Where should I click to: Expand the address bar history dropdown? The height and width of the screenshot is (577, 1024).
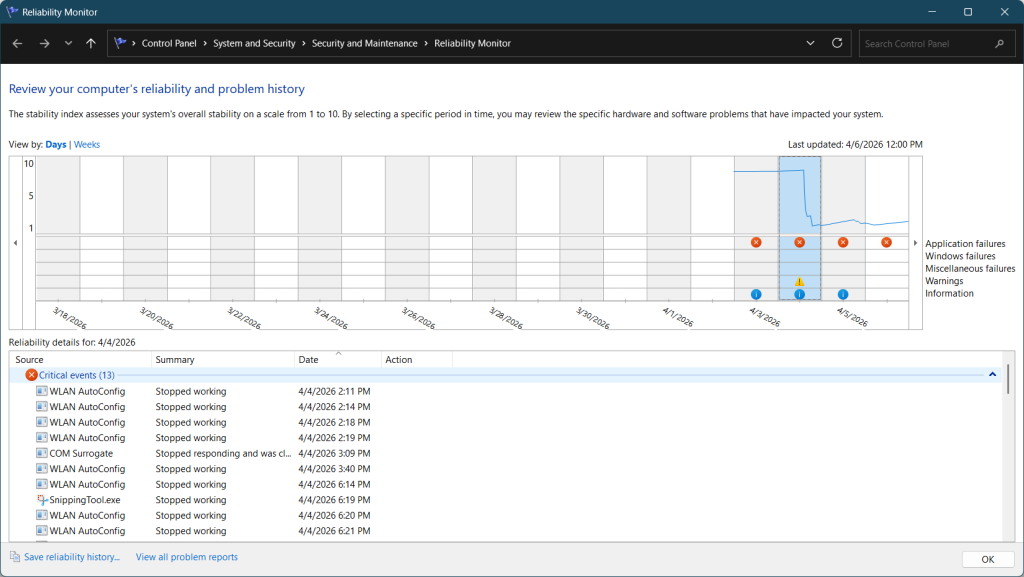pyautogui.click(x=810, y=44)
